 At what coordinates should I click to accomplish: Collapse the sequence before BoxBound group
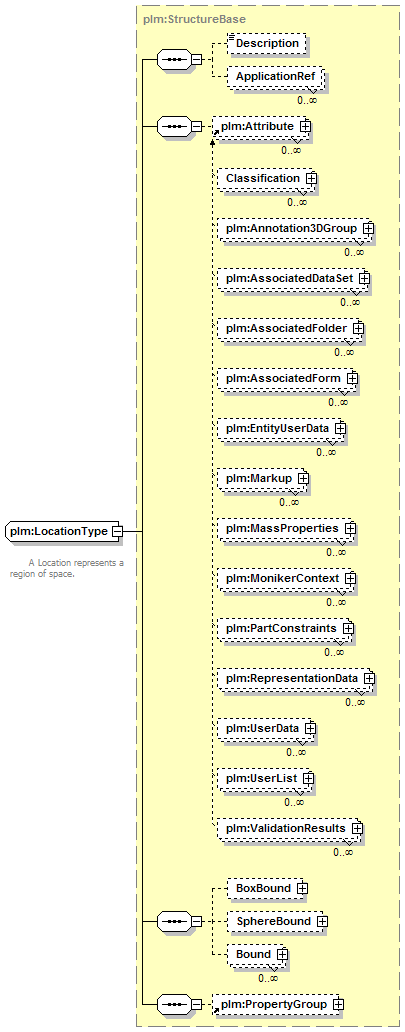(x=196, y=920)
